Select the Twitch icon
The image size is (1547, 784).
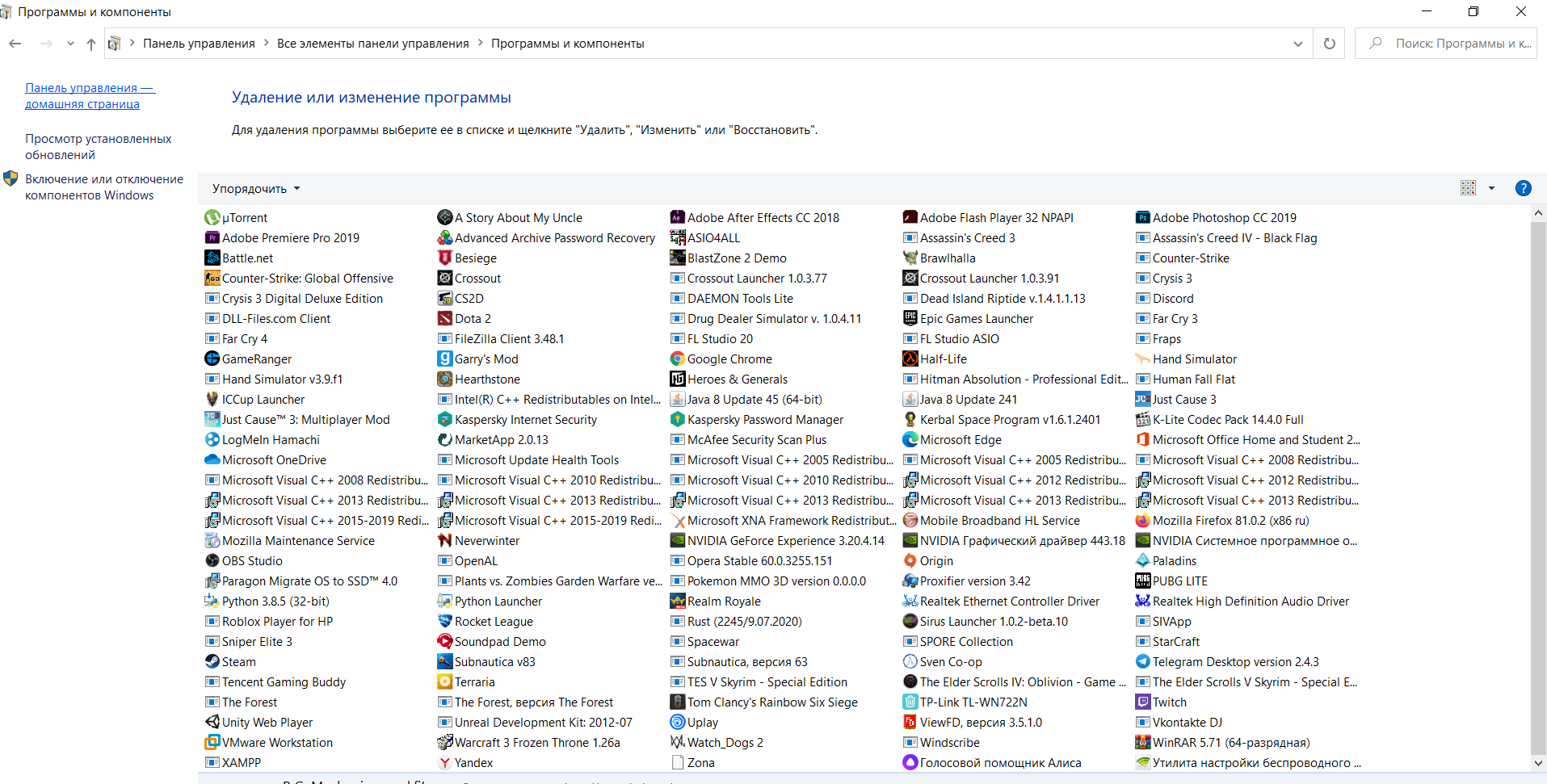[1143, 702]
